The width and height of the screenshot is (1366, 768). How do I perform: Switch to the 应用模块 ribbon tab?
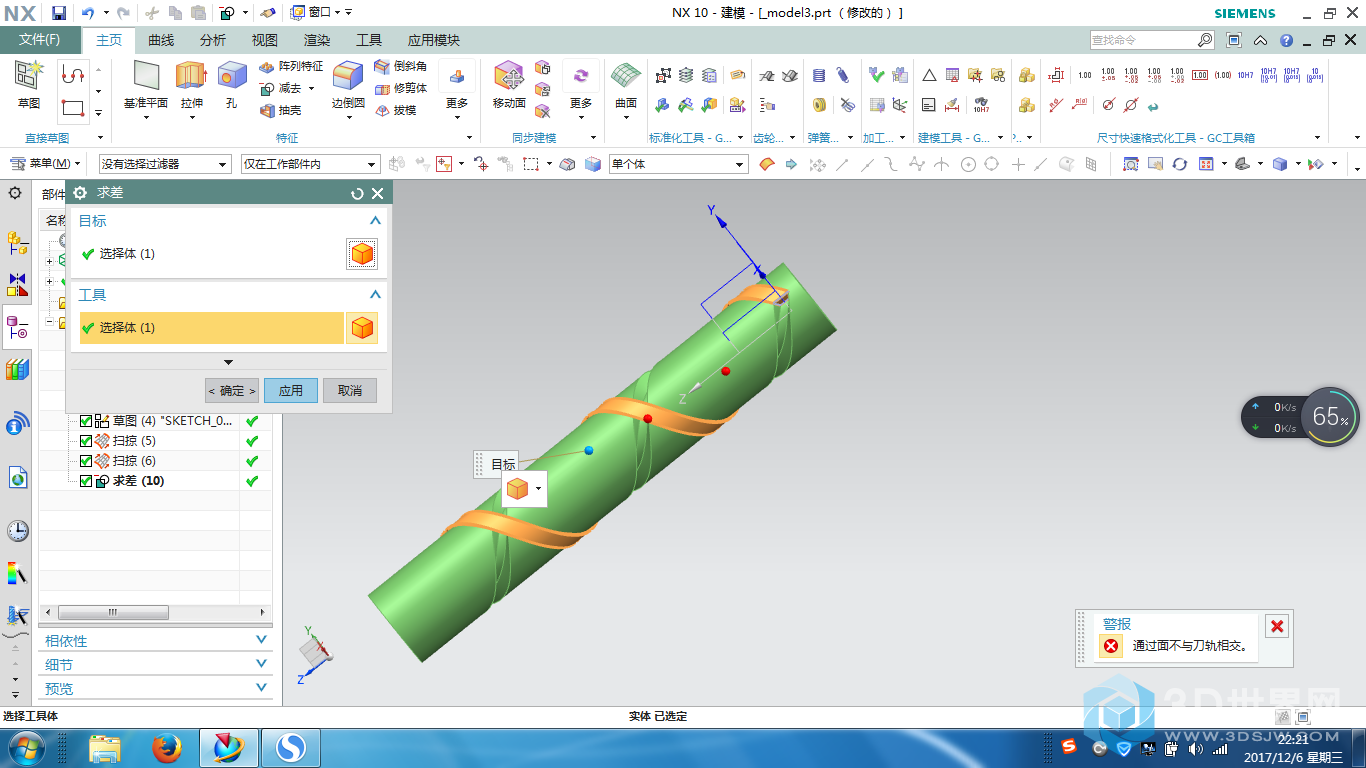point(434,40)
